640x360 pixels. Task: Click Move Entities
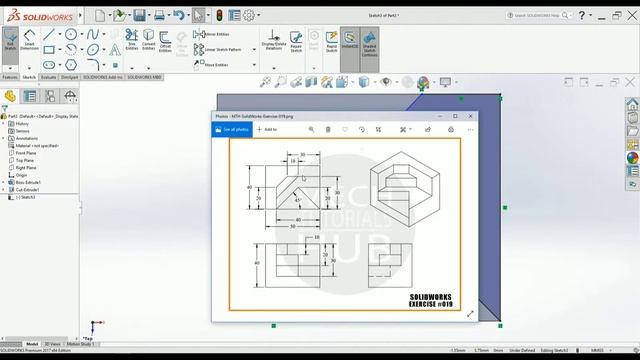click(211, 65)
